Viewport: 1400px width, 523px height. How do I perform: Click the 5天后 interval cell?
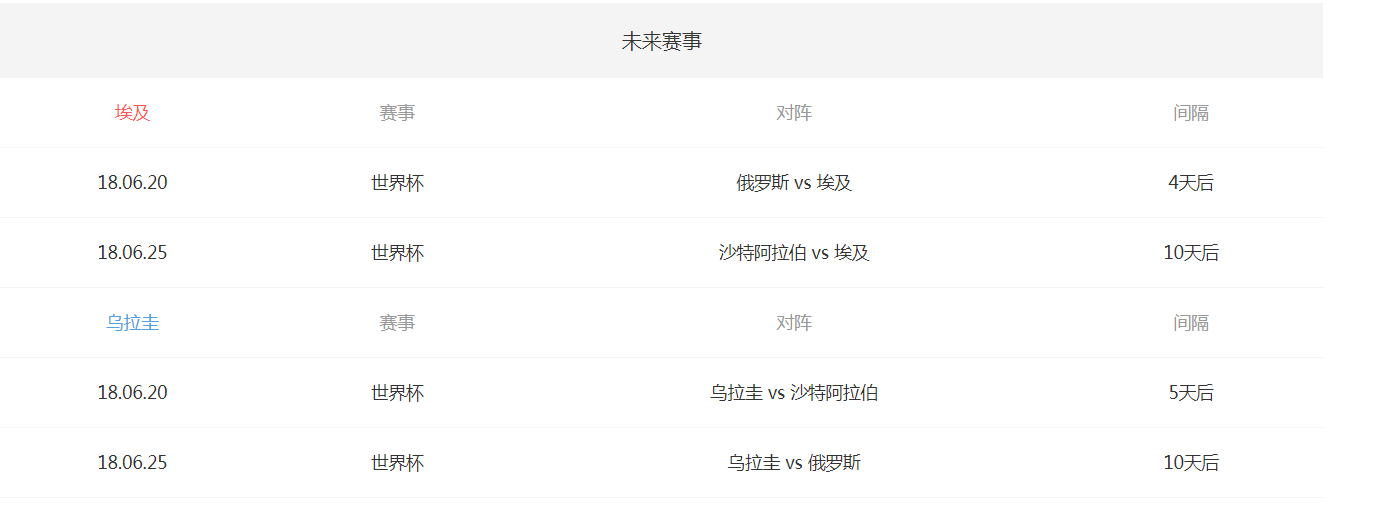[x=1191, y=393]
